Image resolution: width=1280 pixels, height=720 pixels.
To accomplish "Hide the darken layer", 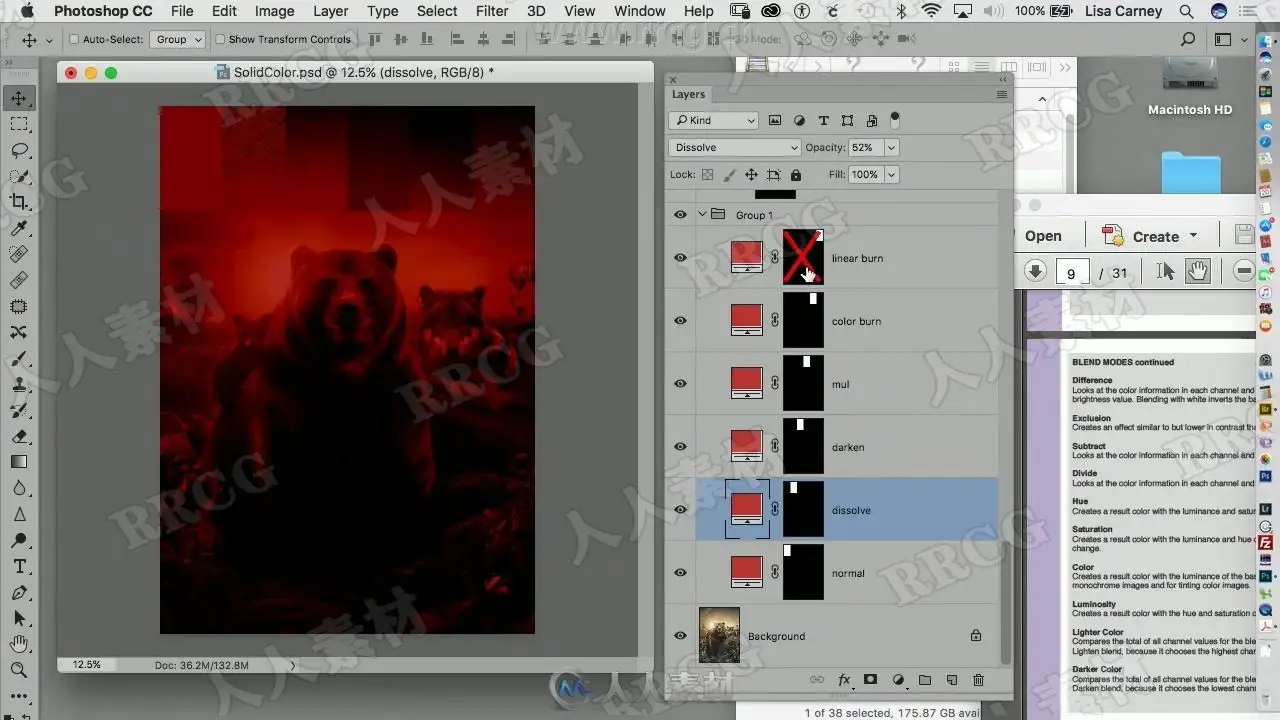I will 681,447.
